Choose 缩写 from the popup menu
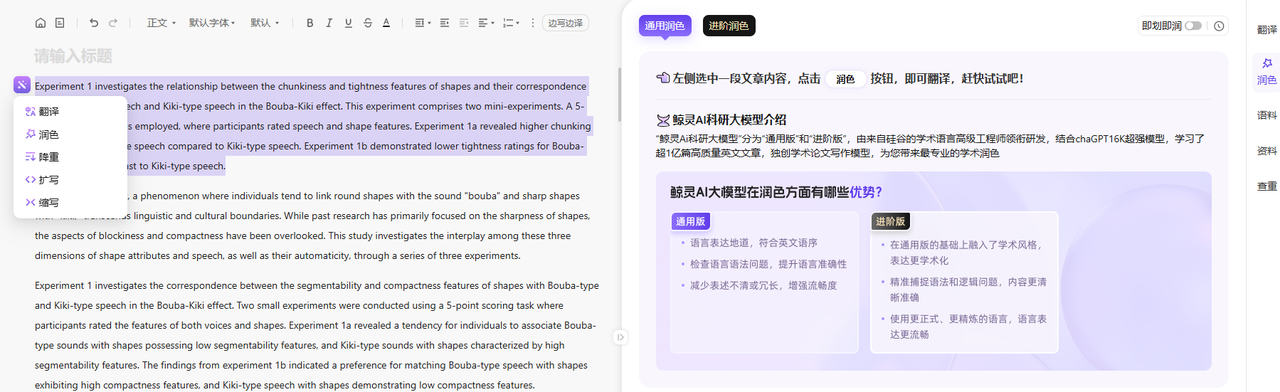Image resolution: width=1280 pixels, height=392 pixels. (70, 203)
